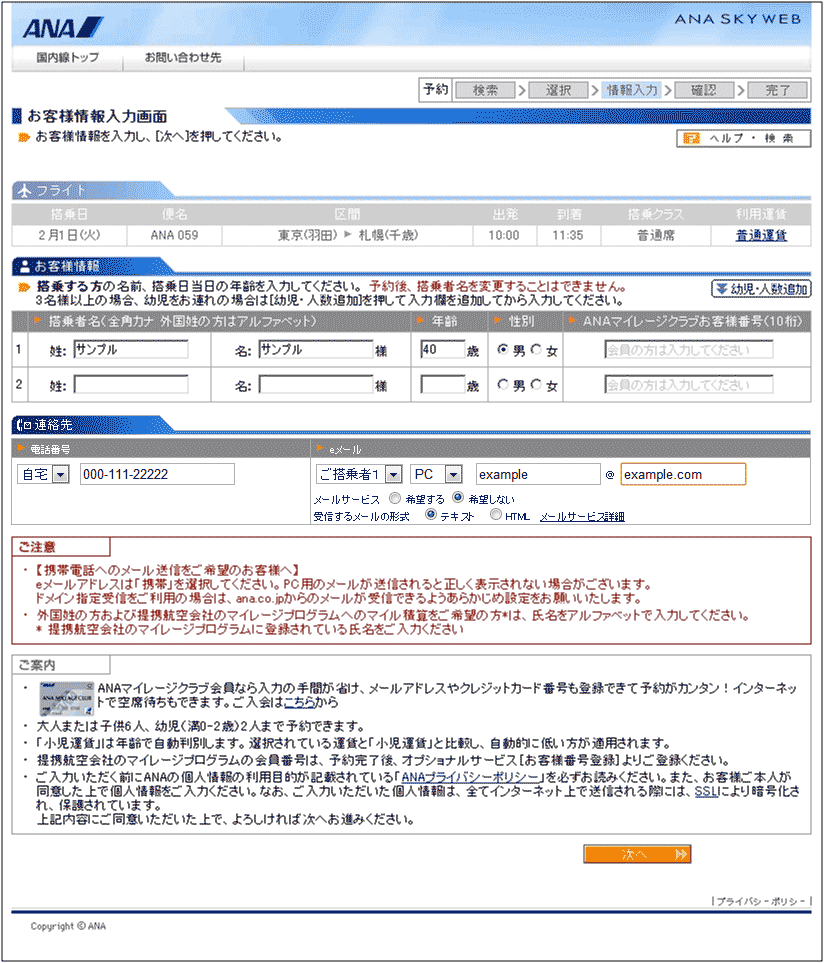Screen dimensions: 824x963
Task: Click the arrival time 11:35
Action: click(x=568, y=235)
